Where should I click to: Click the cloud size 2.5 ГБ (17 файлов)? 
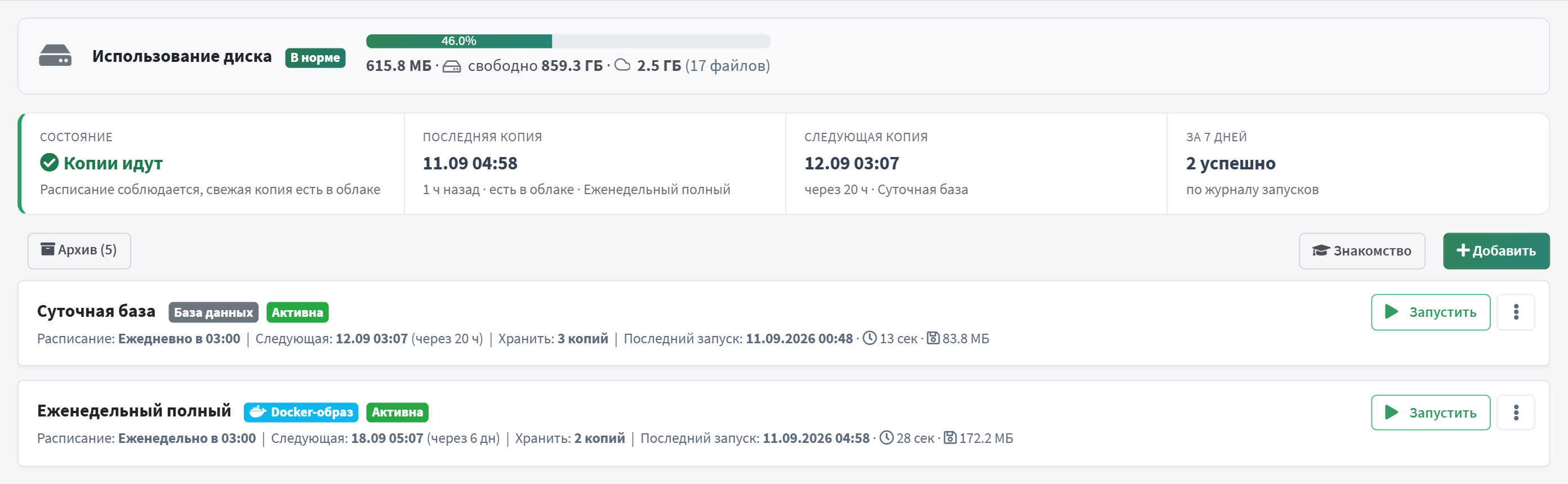[x=703, y=66]
